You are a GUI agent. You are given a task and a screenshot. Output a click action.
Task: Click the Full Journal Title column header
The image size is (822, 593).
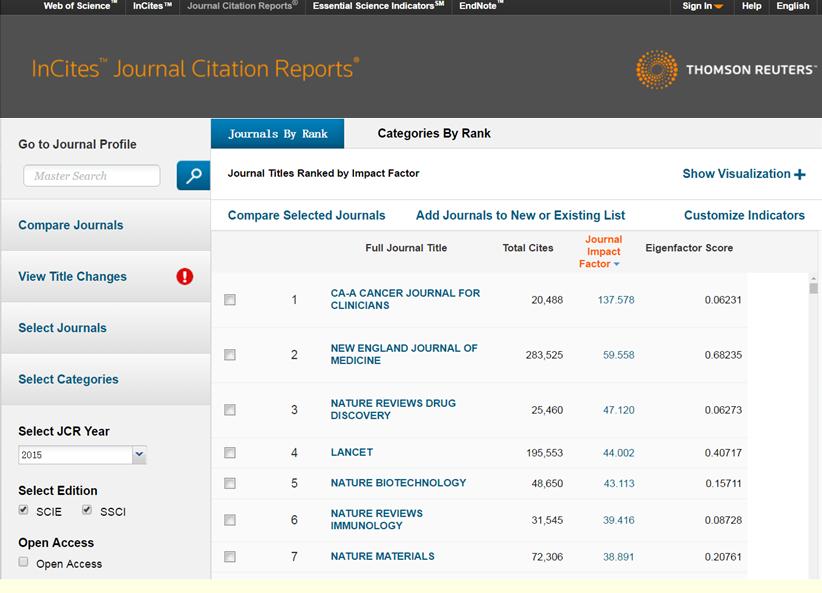[406, 248]
